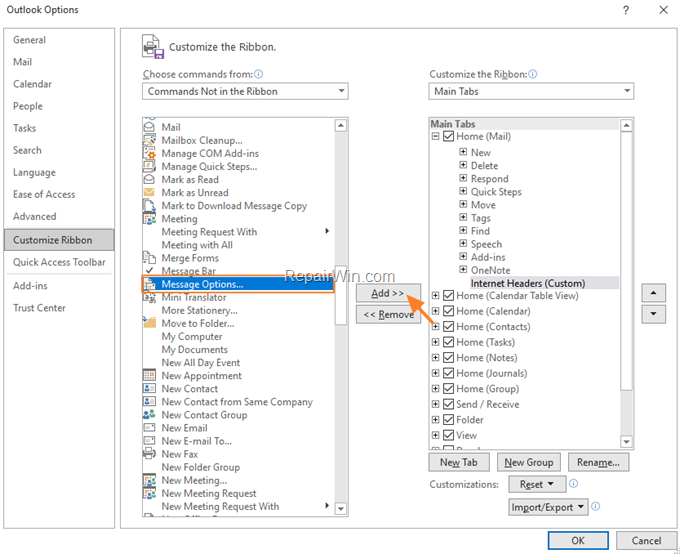This screenshot has width=680, height=554.
Task: Click the info icon beside Import/Export
Action: click(595, 506)
